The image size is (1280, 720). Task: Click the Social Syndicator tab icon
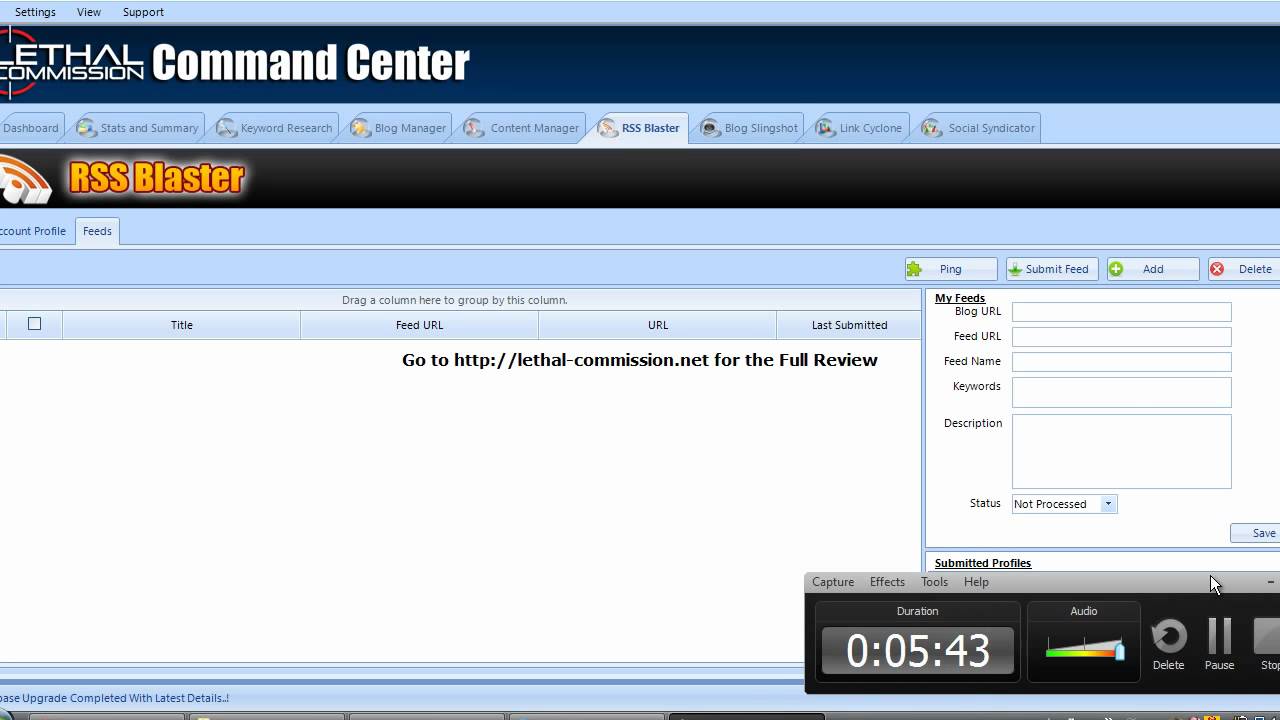pyautogui.click(x=932, y=128)
